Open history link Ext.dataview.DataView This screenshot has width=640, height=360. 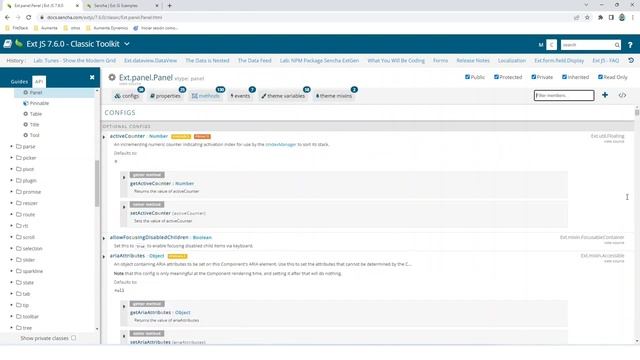click(151, 60)
